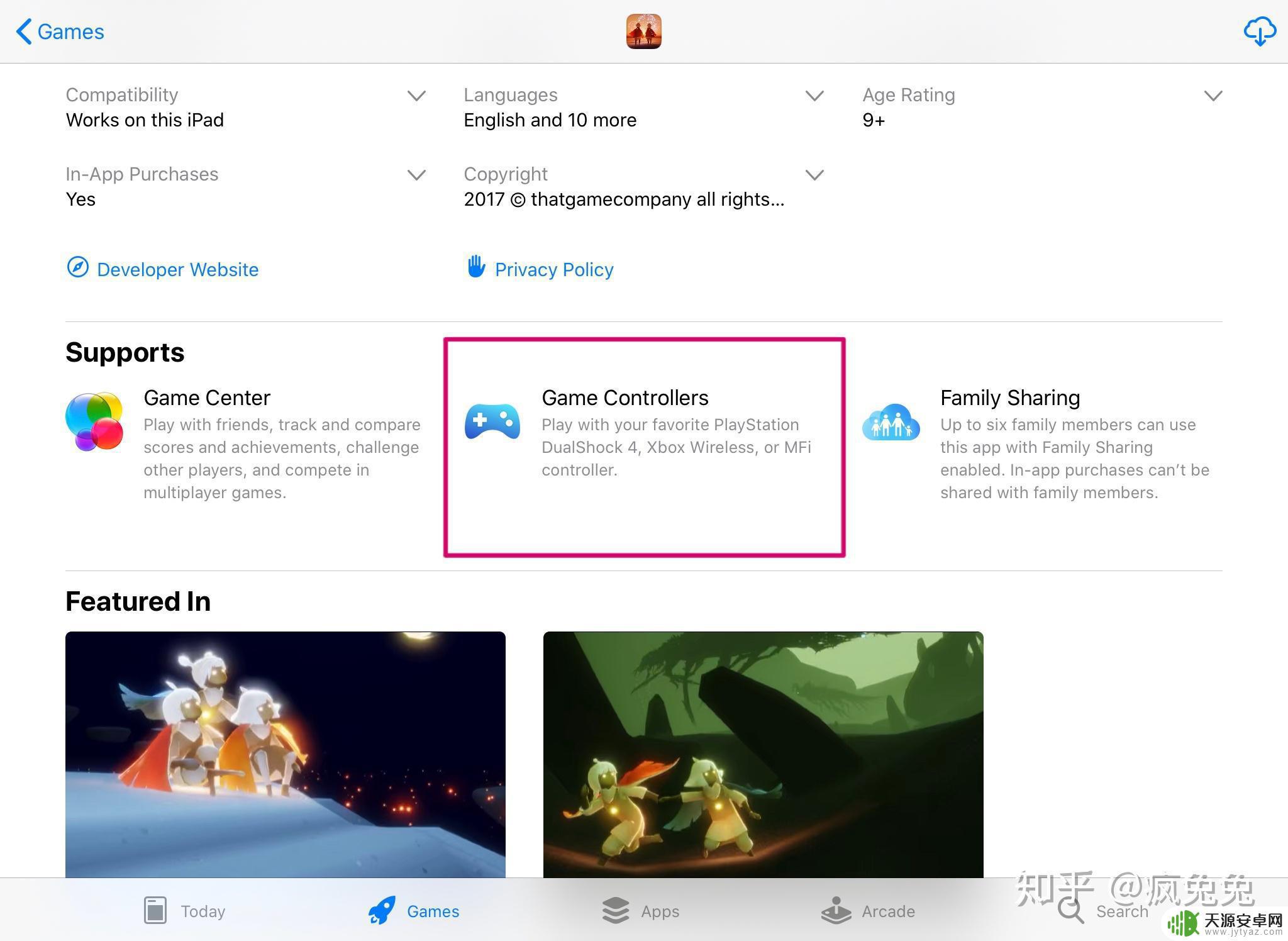
Task: Click the Family Sharing cloud icon
Action: [x=891, y=422]
